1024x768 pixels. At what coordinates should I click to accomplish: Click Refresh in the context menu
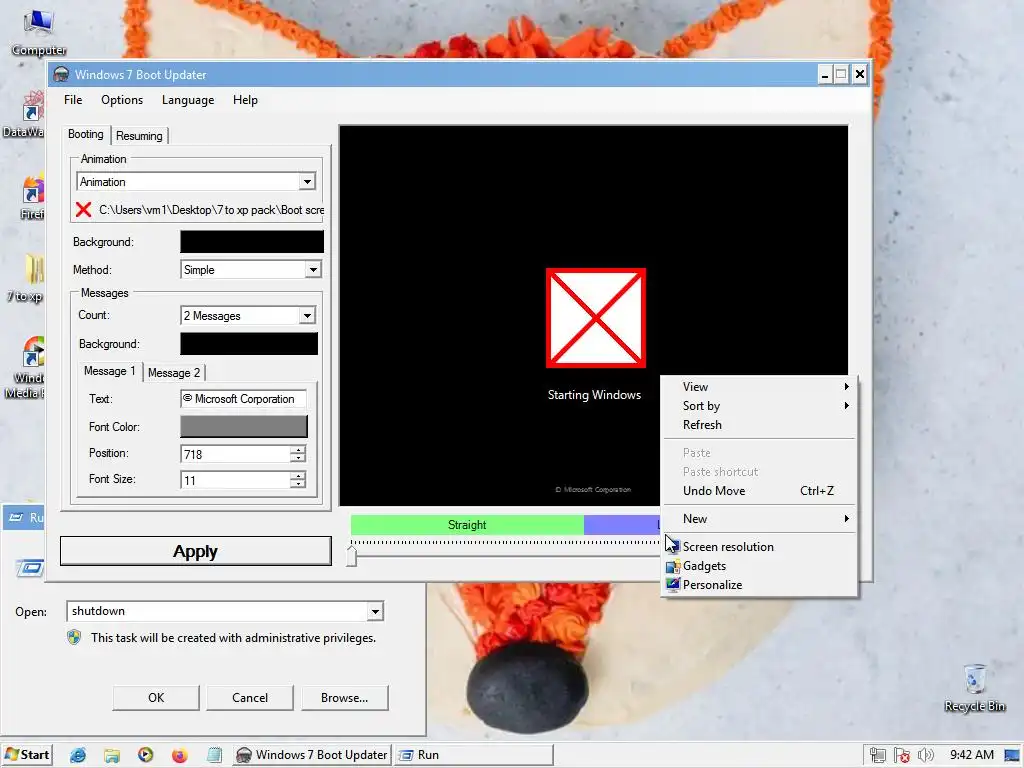[x=759, y=424]
